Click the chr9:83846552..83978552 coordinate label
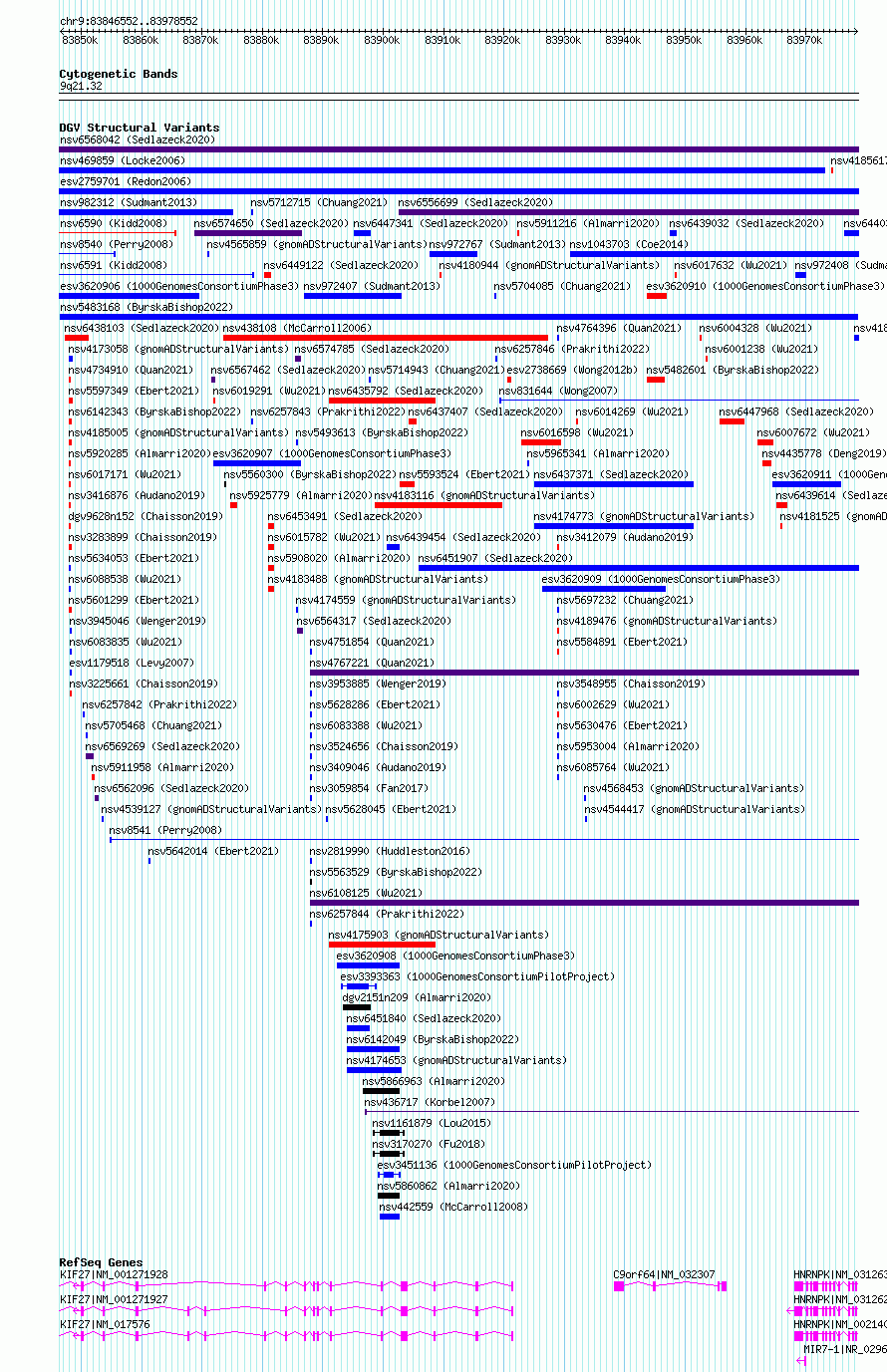The width and height of the screenshot is (887, 1372). coord(128,21)
